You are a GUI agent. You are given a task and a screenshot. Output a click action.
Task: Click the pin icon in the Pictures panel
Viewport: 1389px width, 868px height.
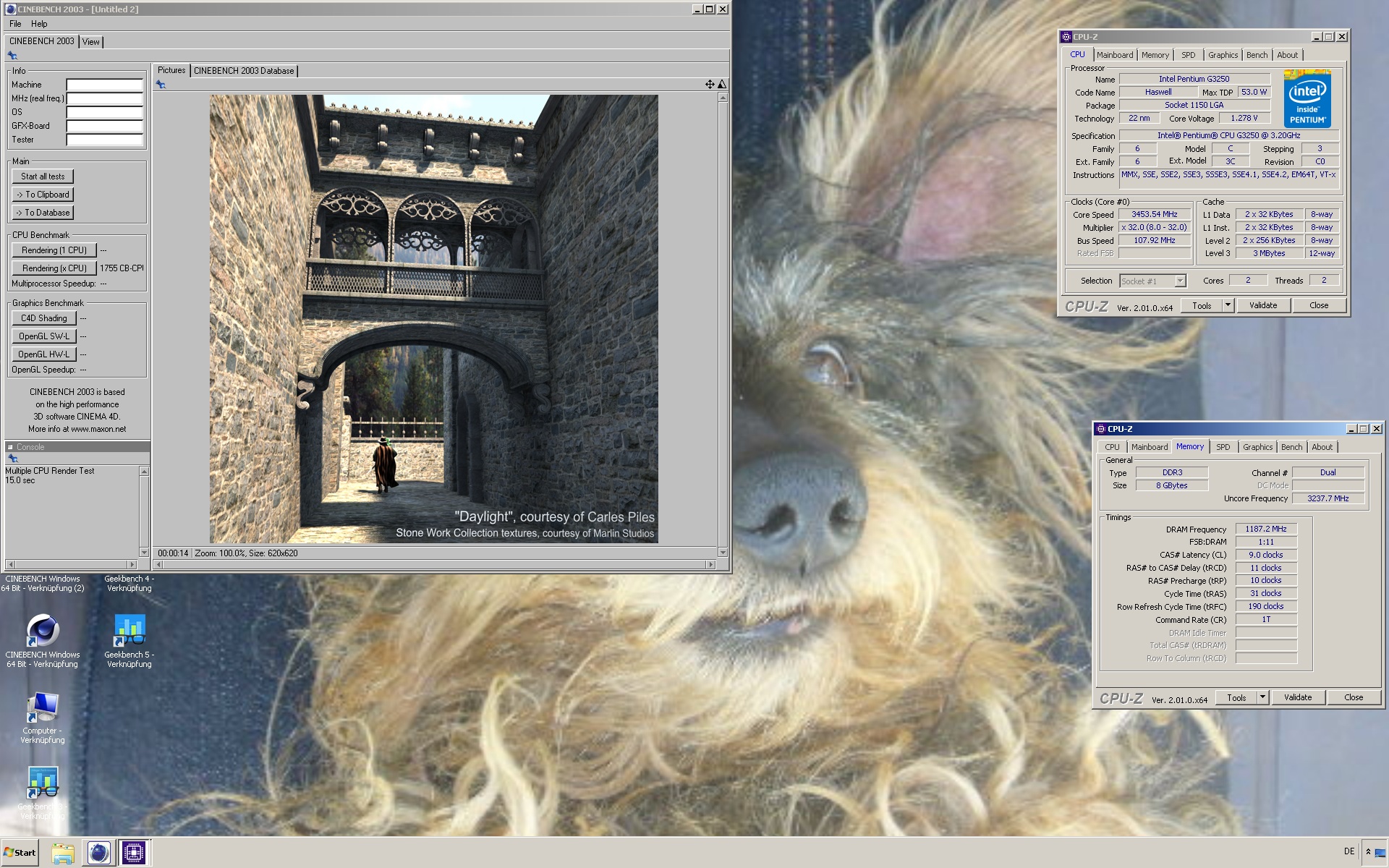click(161, 85)
